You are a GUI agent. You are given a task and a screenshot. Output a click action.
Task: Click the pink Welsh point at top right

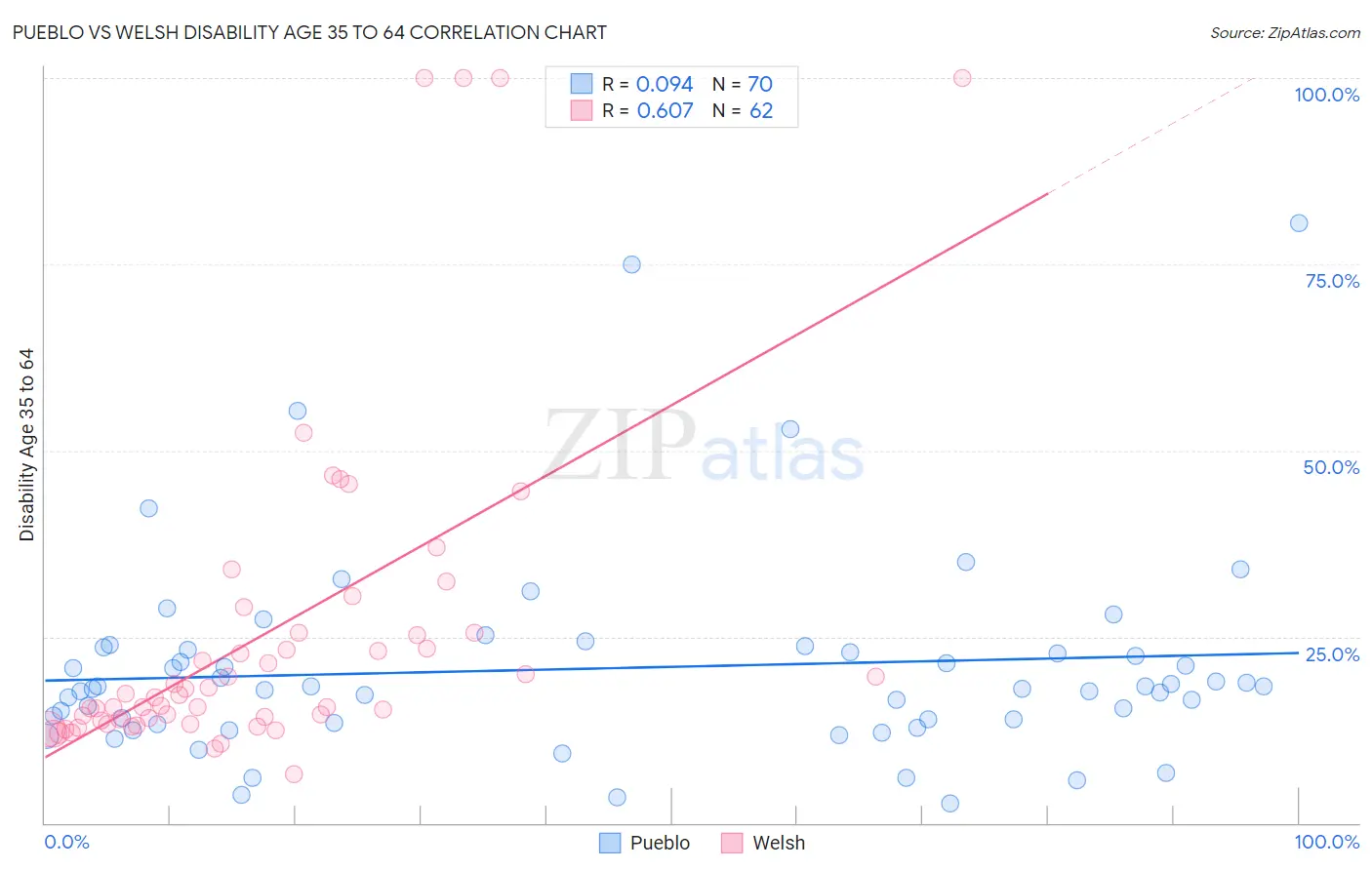[x=962, y=78]
